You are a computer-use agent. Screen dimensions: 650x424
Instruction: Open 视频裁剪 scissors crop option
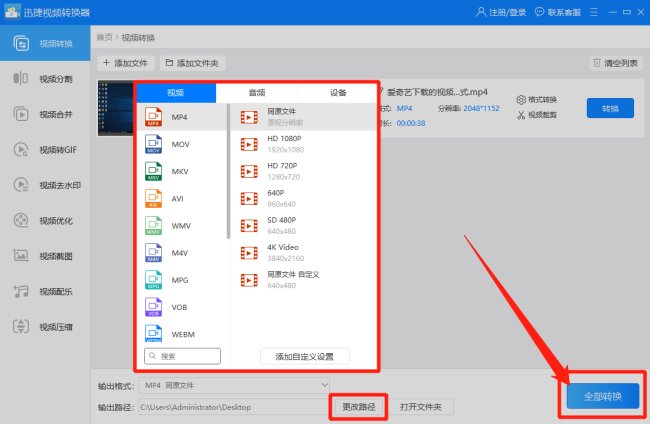point(536,115)
